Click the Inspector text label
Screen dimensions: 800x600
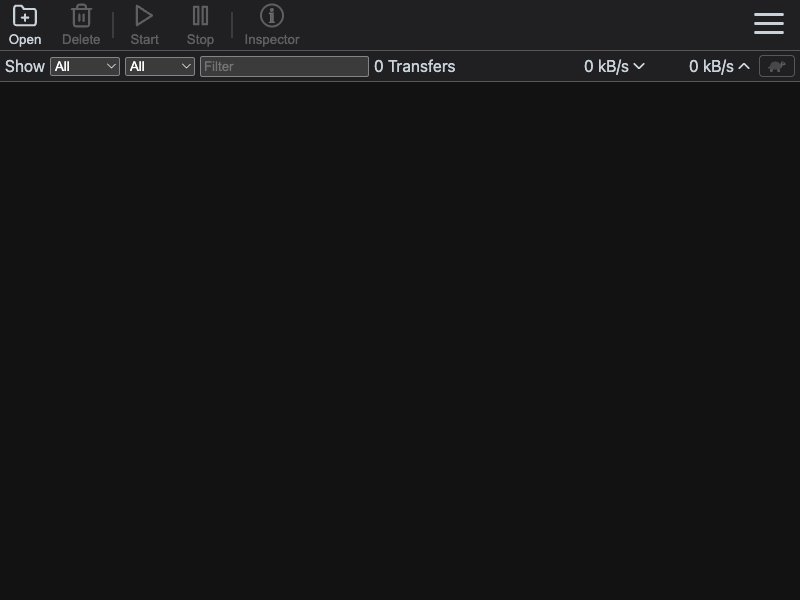(271, 39)
